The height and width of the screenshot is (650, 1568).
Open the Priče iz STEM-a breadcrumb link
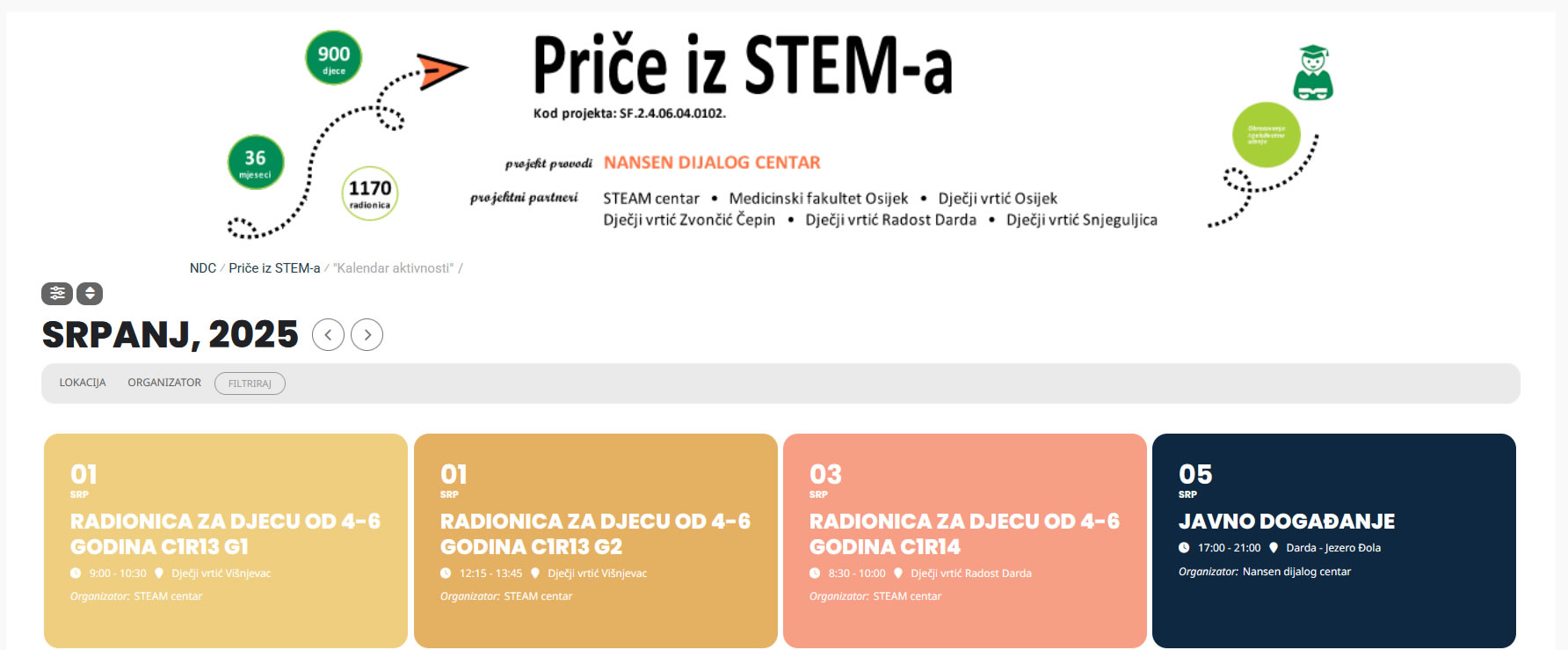point(274,268)
